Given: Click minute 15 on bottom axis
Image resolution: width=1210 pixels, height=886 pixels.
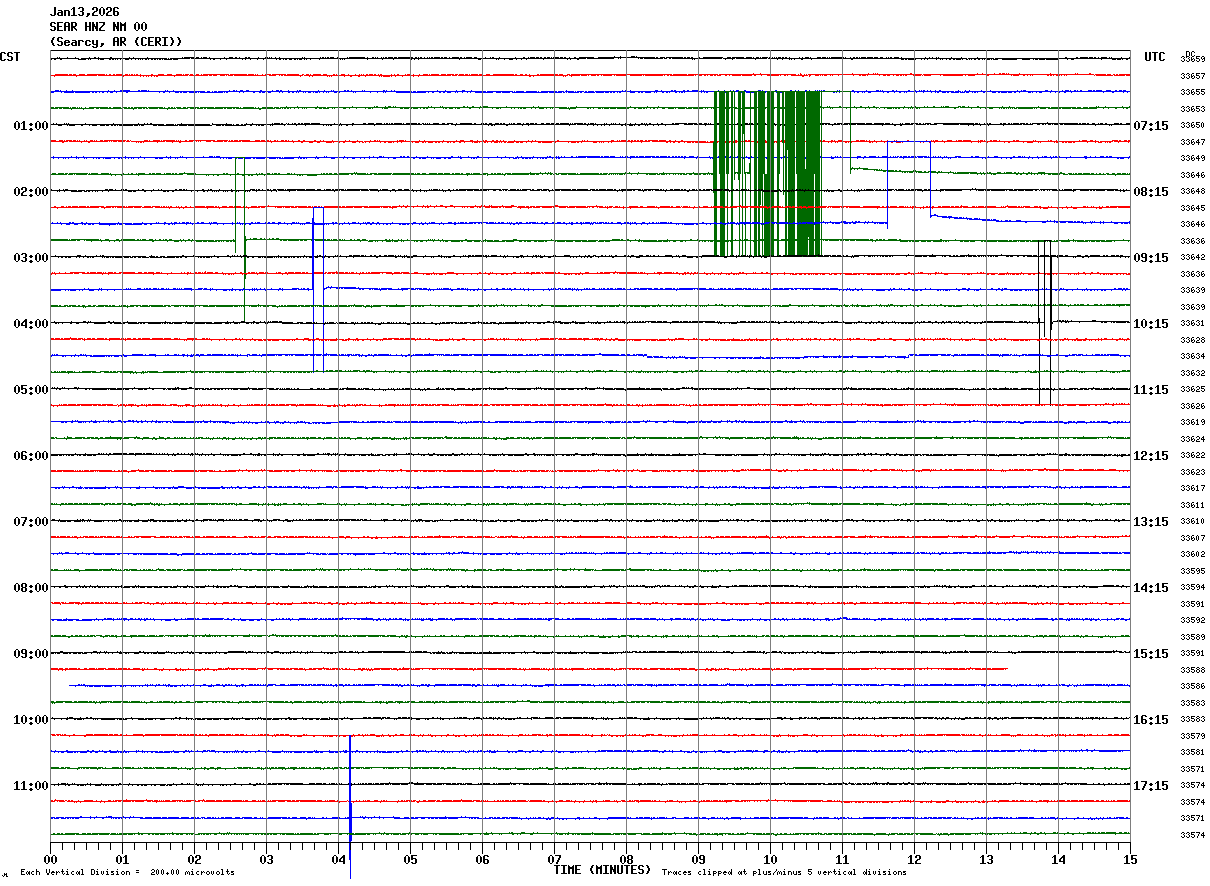Looking at the screenshot, I should pyautogui.click(x=1129, y=859).
